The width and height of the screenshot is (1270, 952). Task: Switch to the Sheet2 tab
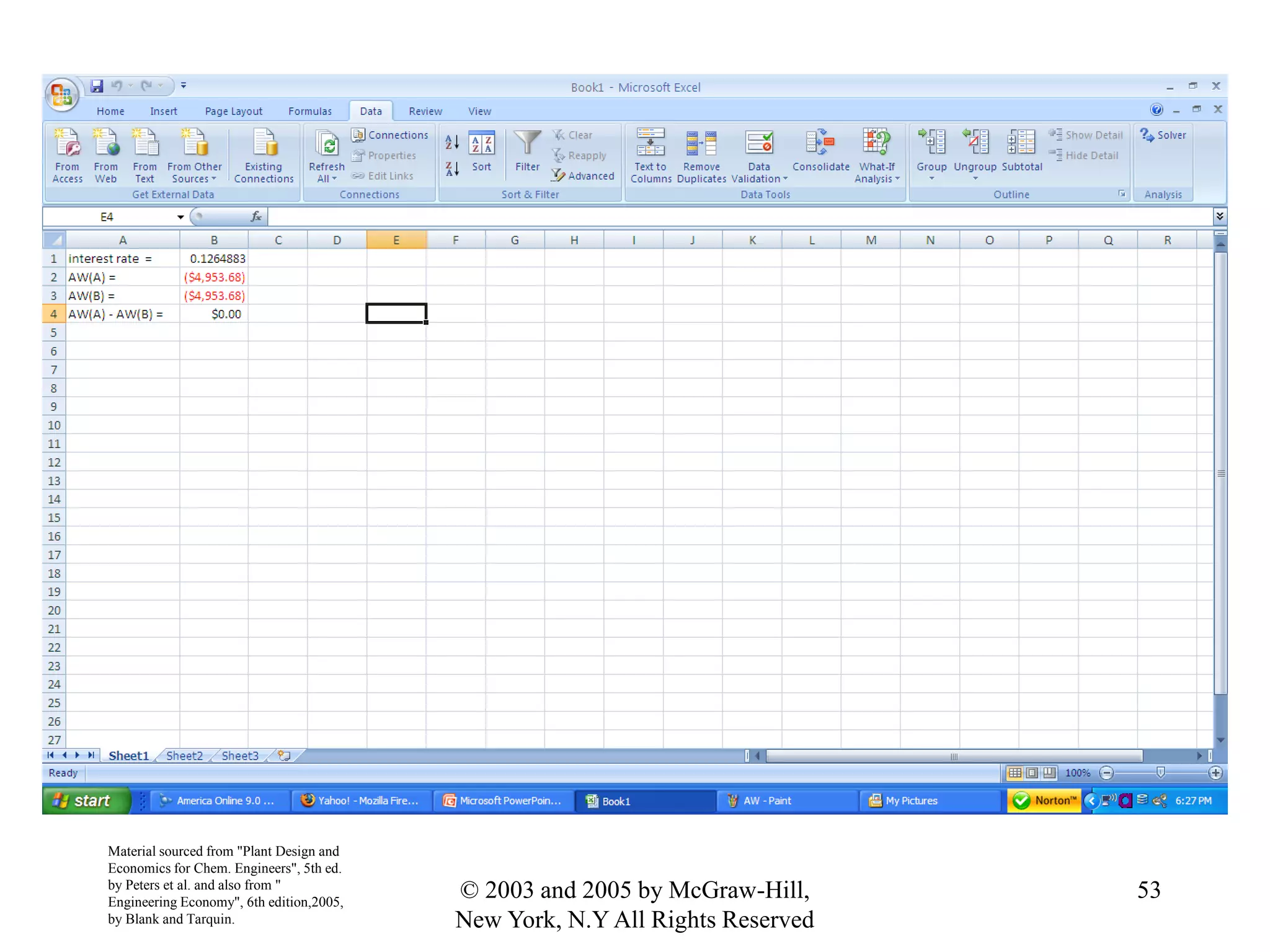point(184,756)
